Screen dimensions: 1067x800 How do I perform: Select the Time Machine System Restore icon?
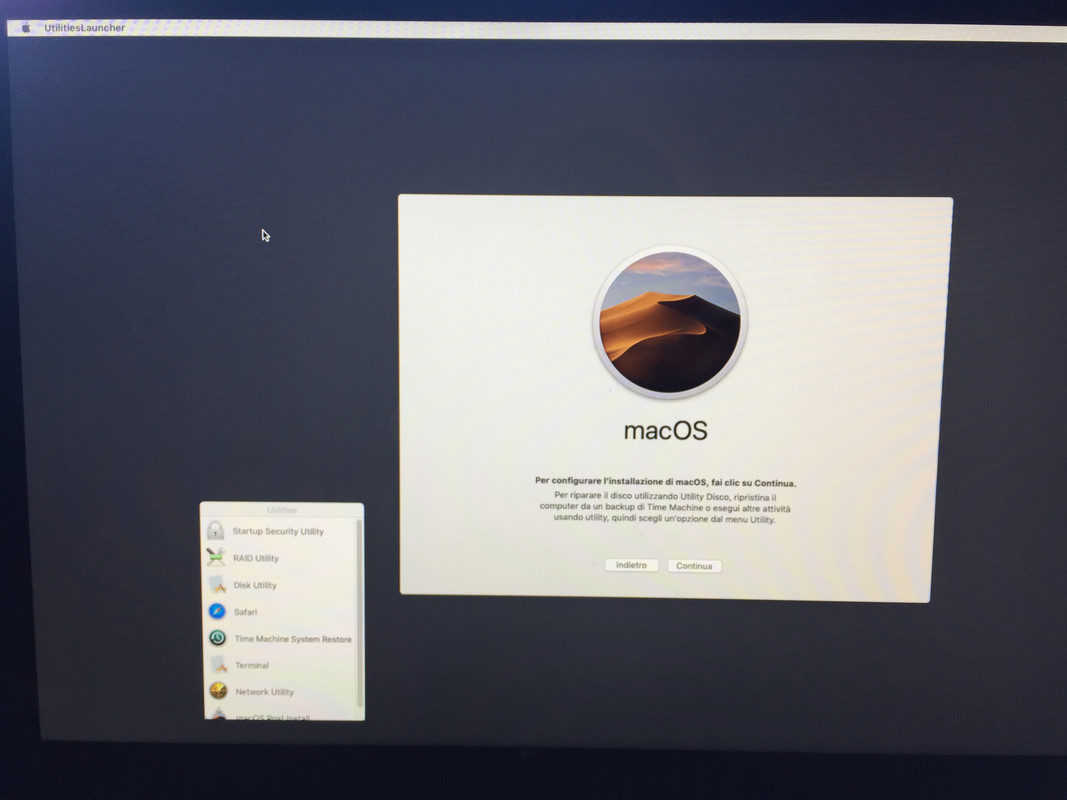[218, 637]
